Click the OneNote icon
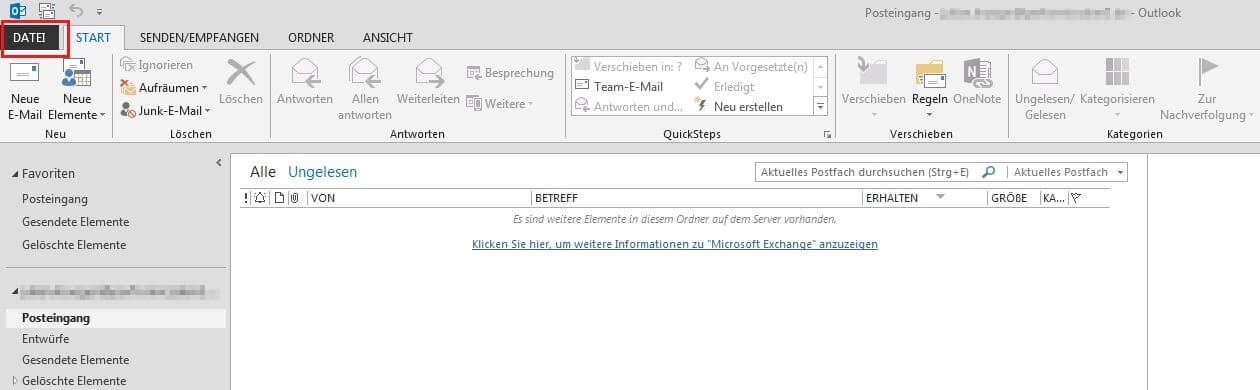This screenshot has height=390, width=1260. pyautogui.click(x=977, y=74)
